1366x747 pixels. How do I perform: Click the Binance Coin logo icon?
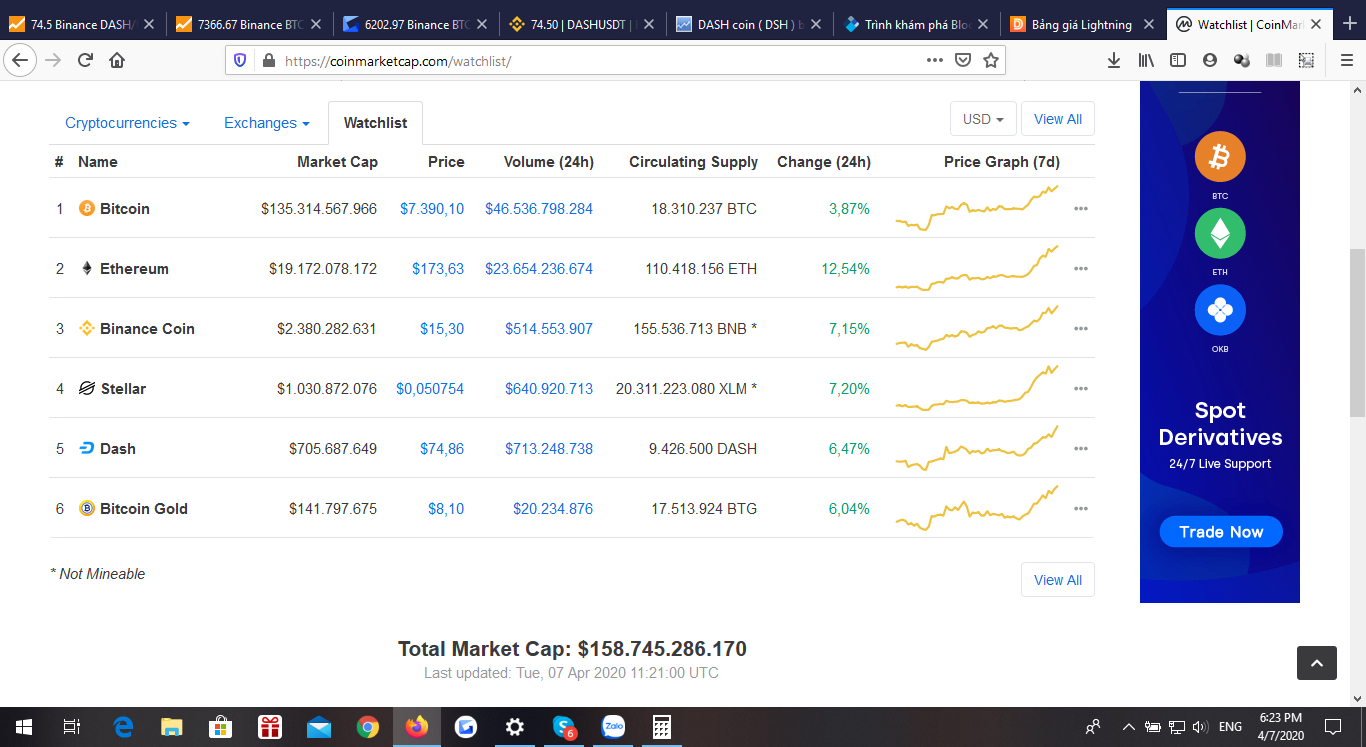87,329
